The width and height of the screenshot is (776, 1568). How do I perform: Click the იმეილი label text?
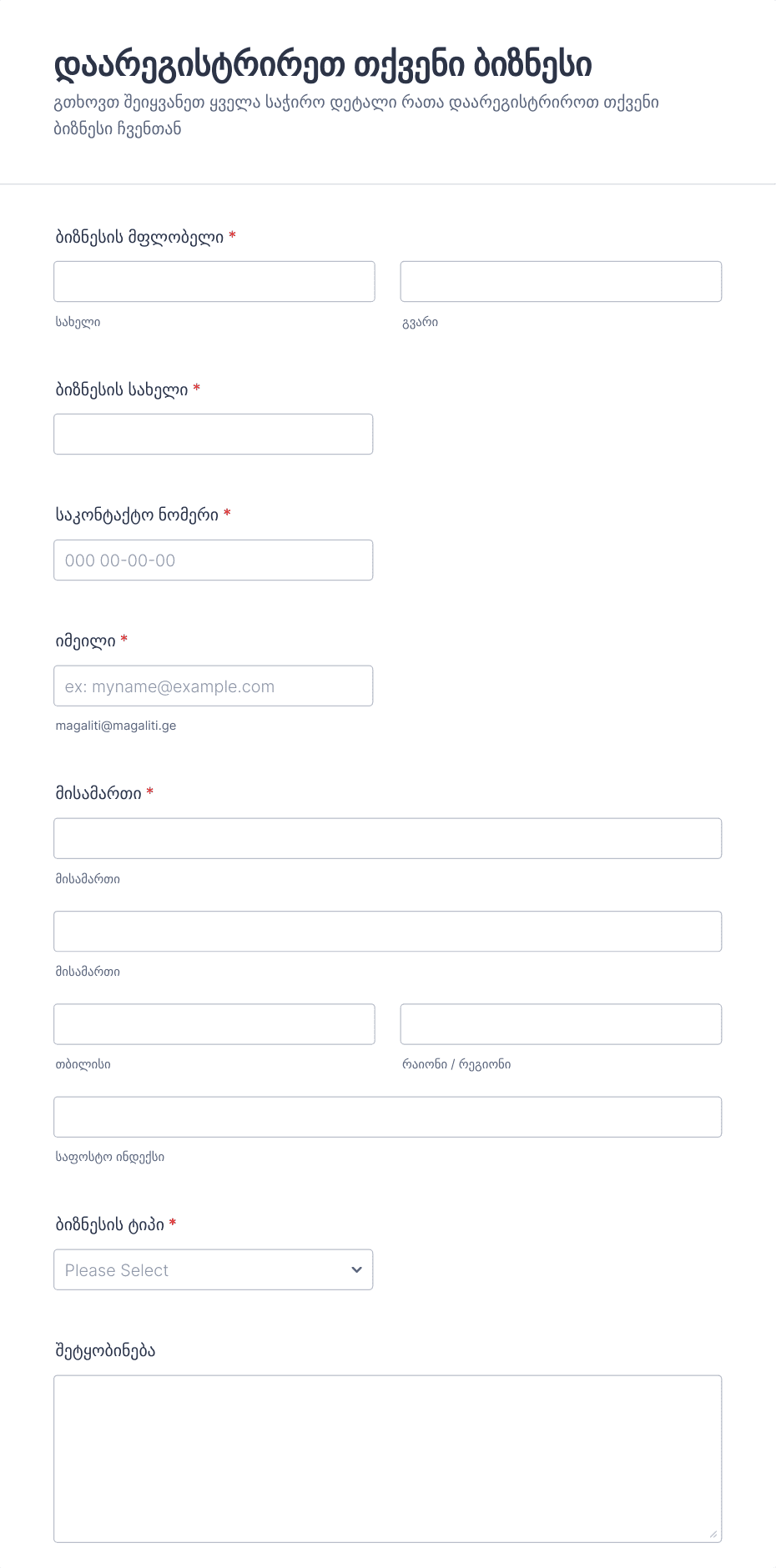pos(85,641)
